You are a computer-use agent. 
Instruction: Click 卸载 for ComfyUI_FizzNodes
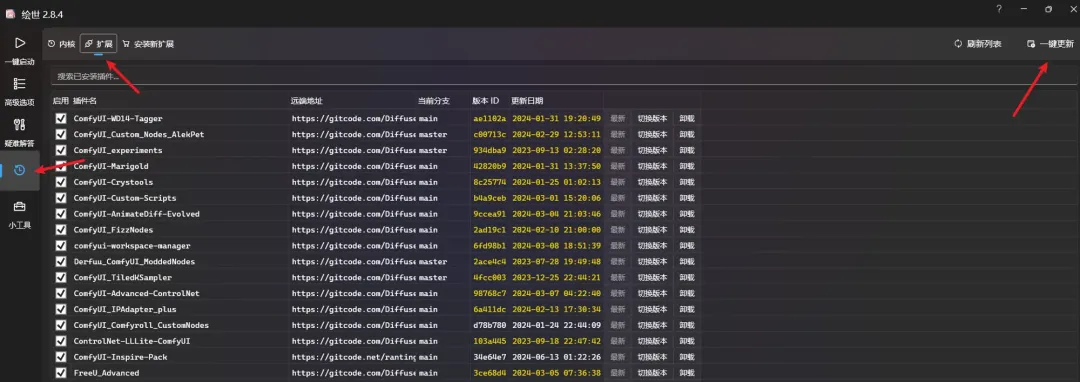click(687, 230)
